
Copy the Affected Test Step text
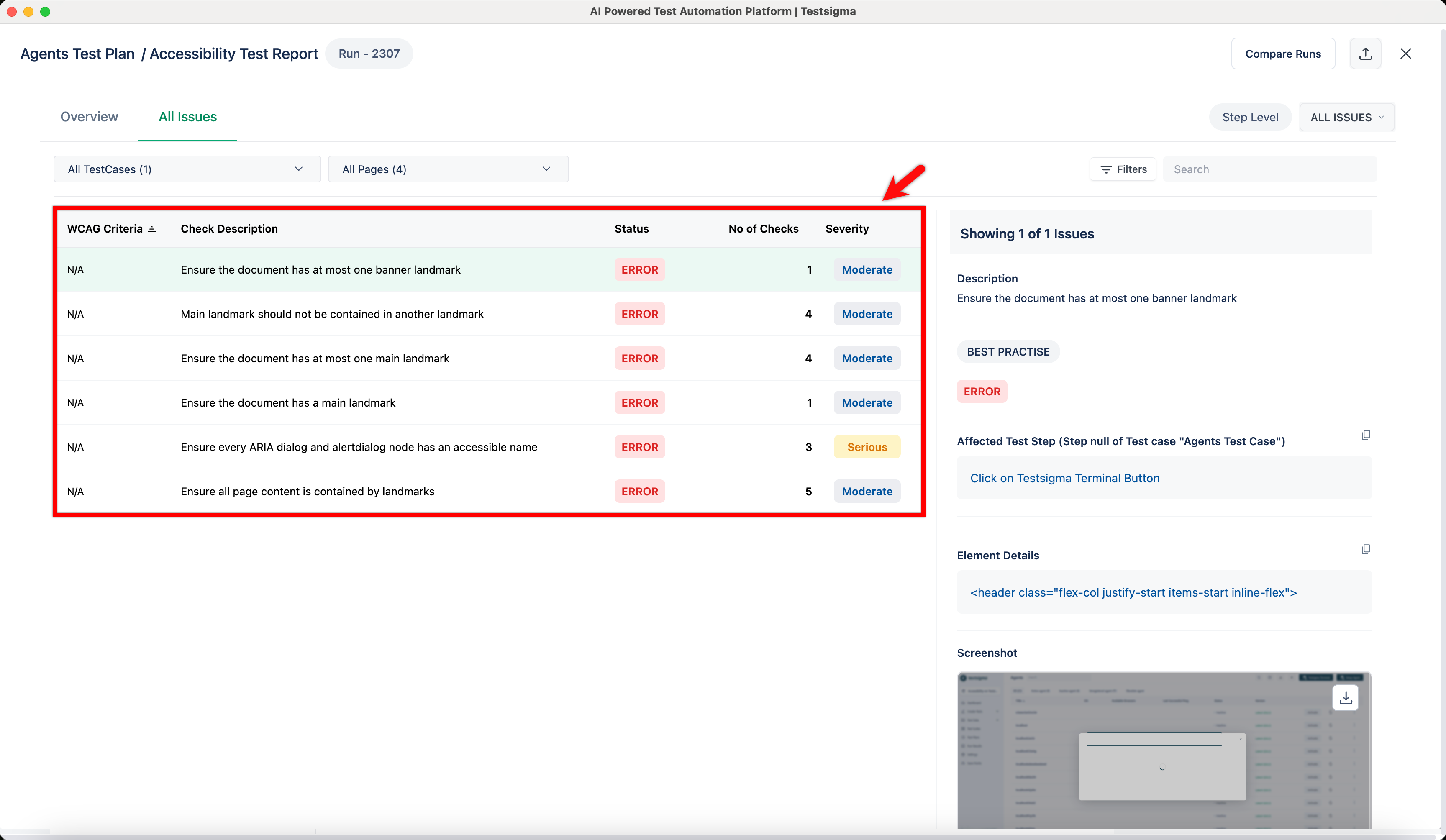click(1366, 435)
